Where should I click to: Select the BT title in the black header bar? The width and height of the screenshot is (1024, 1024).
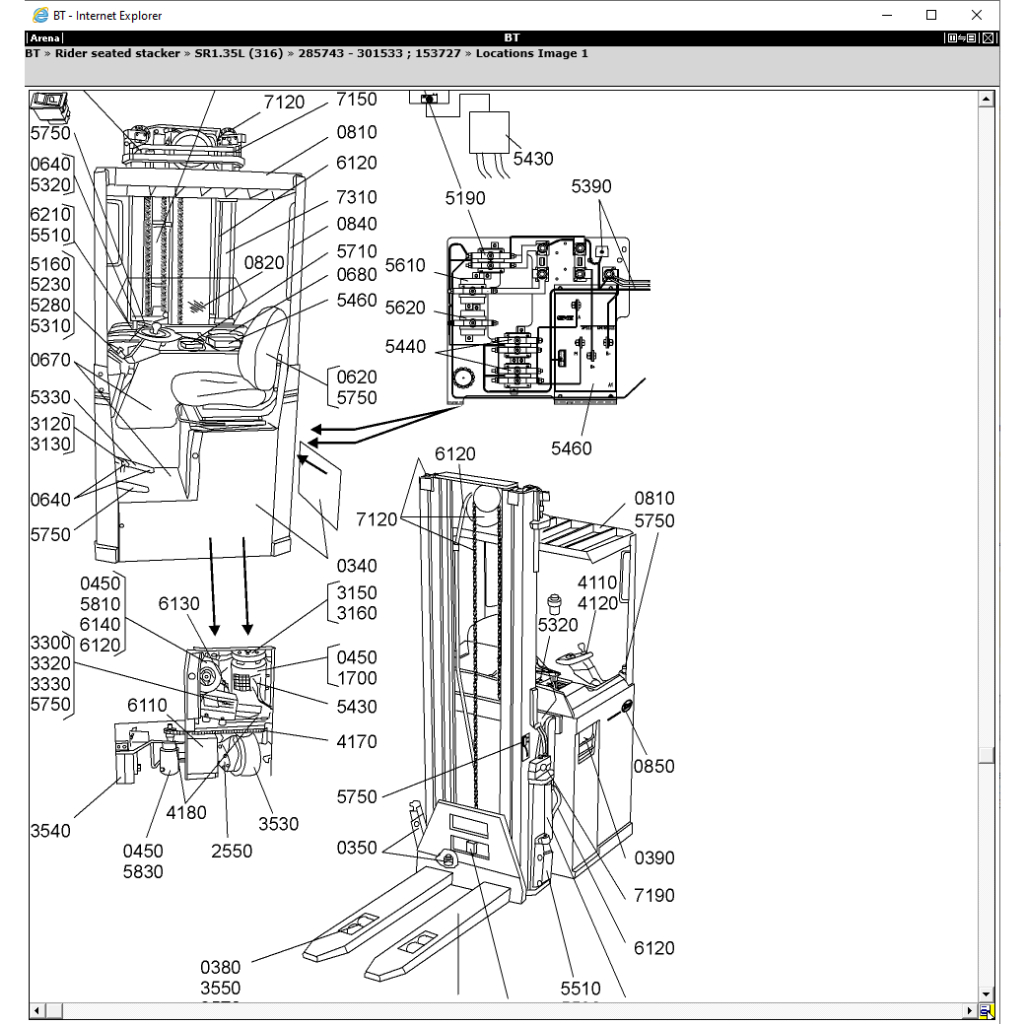point(513,37)
